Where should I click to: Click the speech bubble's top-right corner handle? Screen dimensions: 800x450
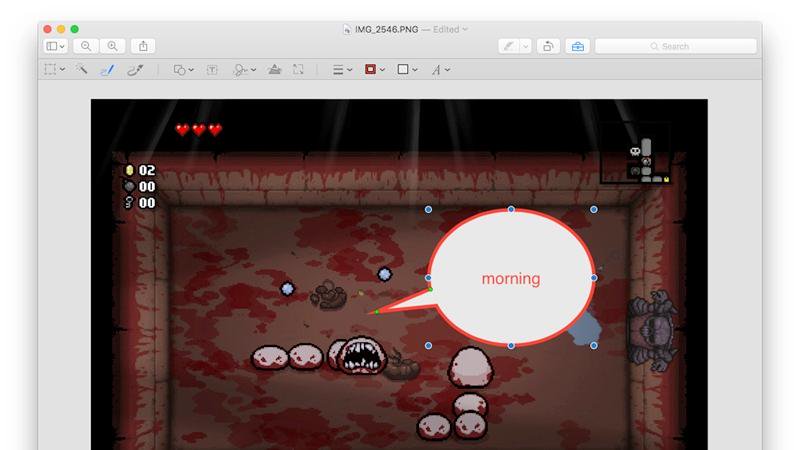coord(593,209)
